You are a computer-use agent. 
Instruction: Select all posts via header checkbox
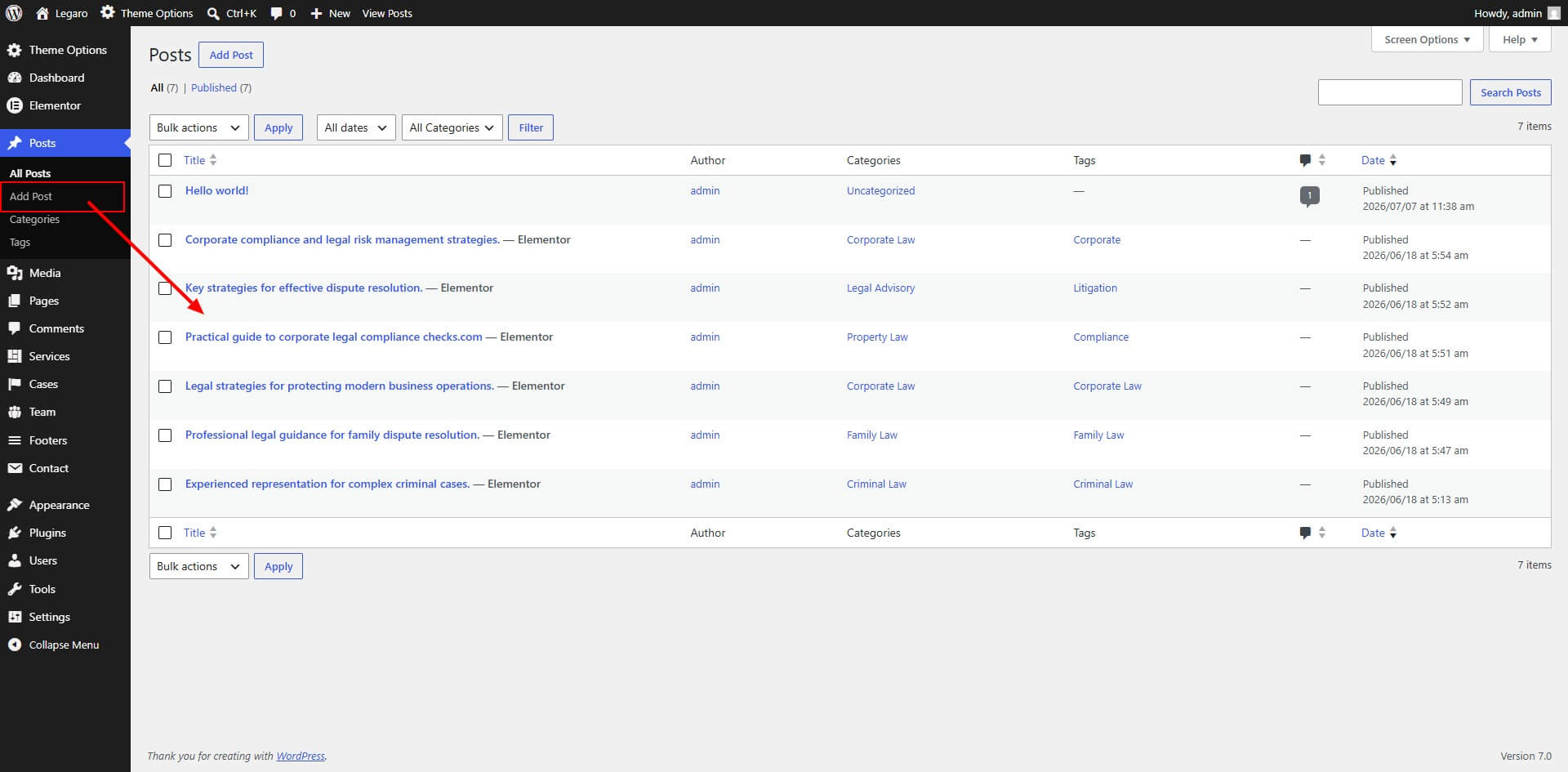[165, 160]
